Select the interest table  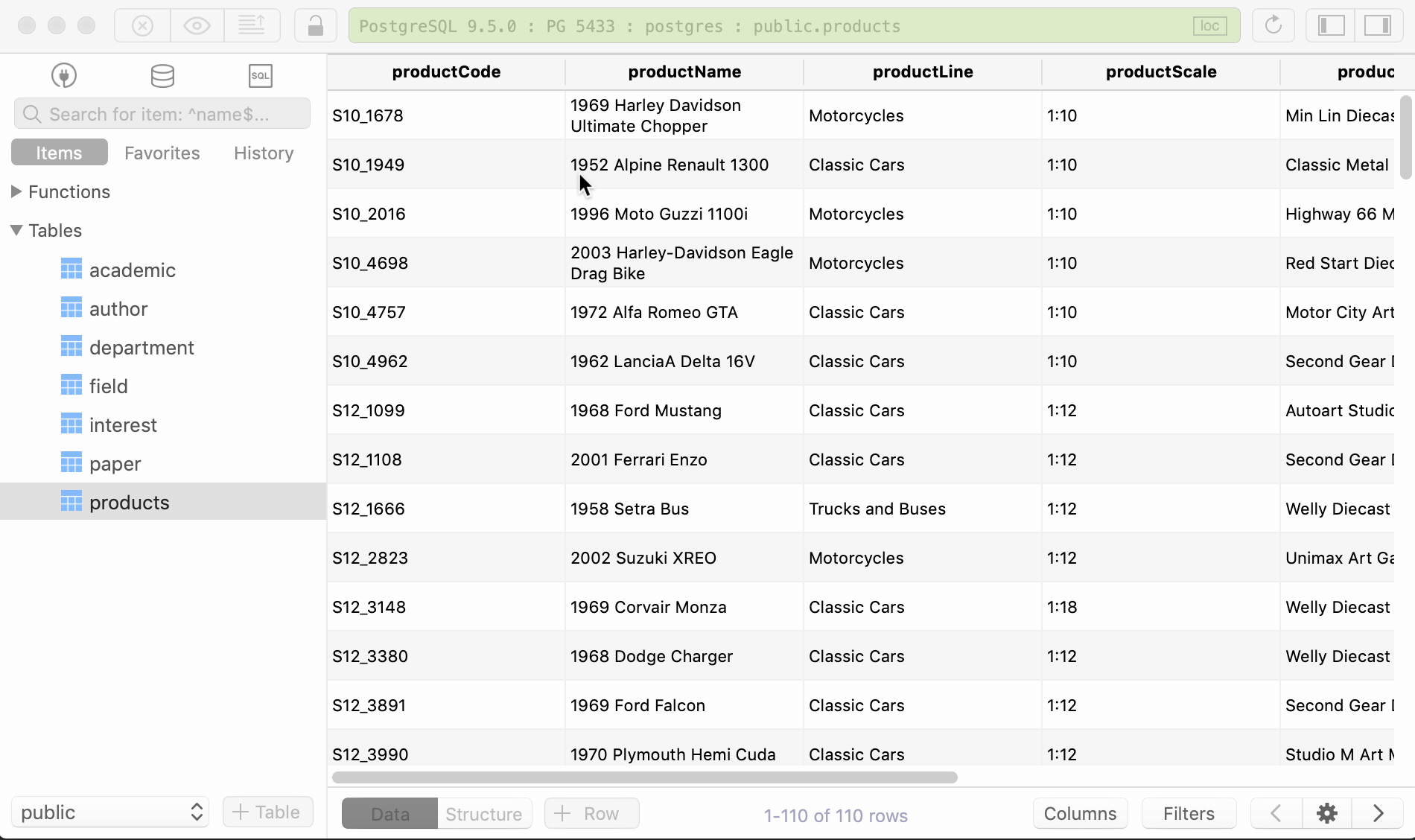[x=163, y=424]
